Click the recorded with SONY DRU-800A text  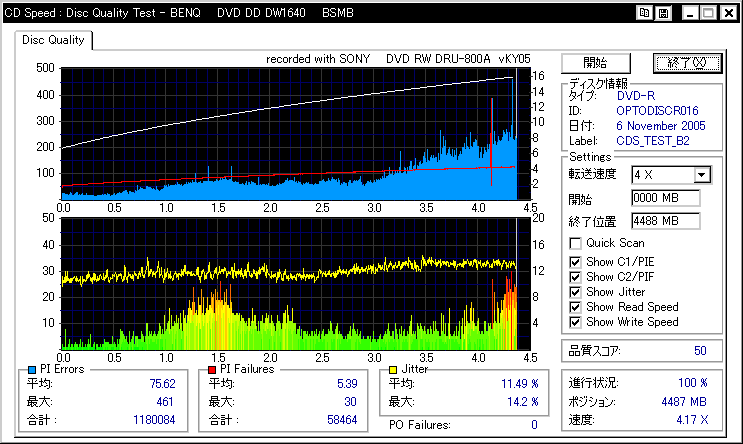coord(398,59)
